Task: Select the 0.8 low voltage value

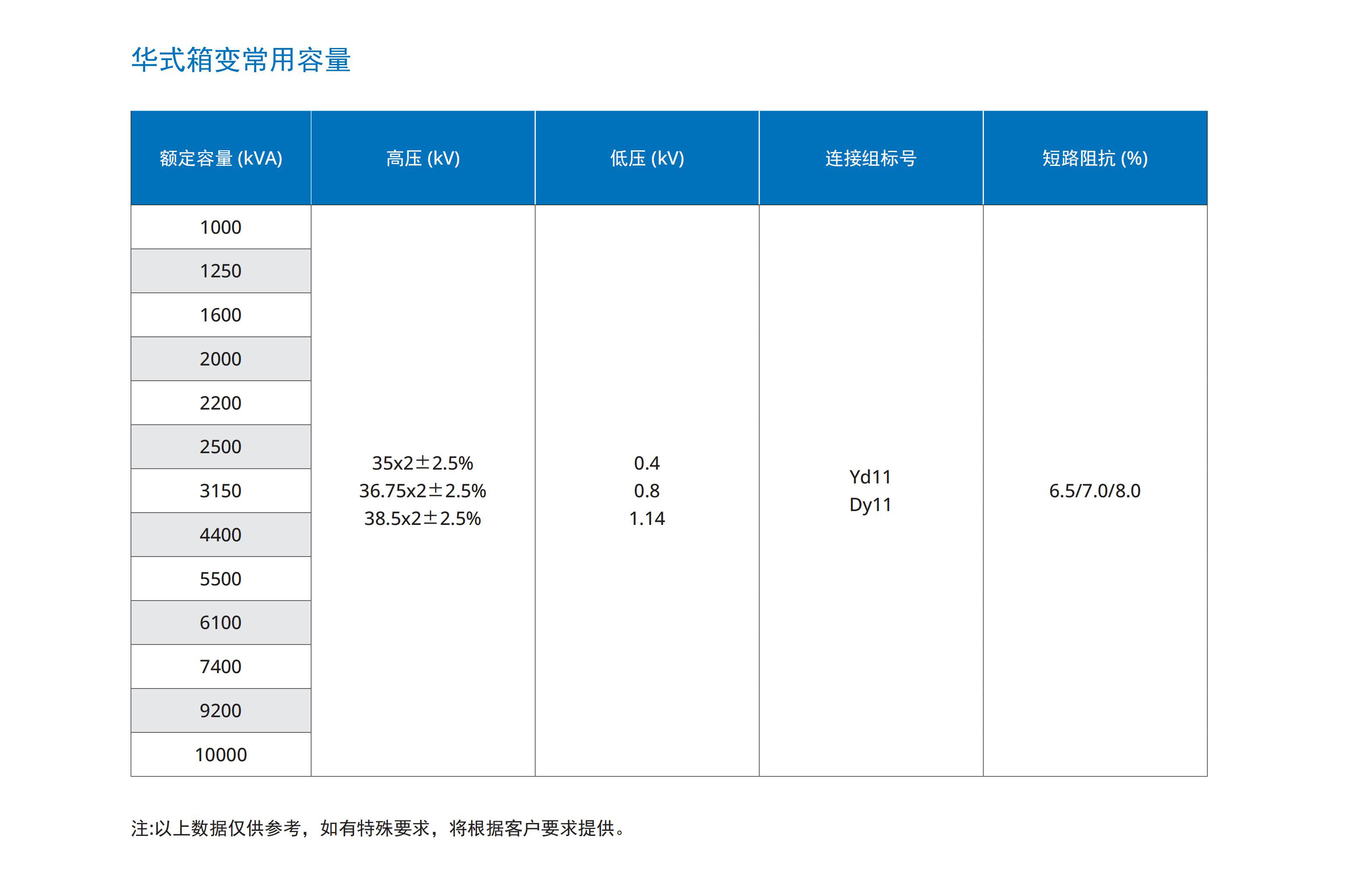Action: [x=647, y=491]
